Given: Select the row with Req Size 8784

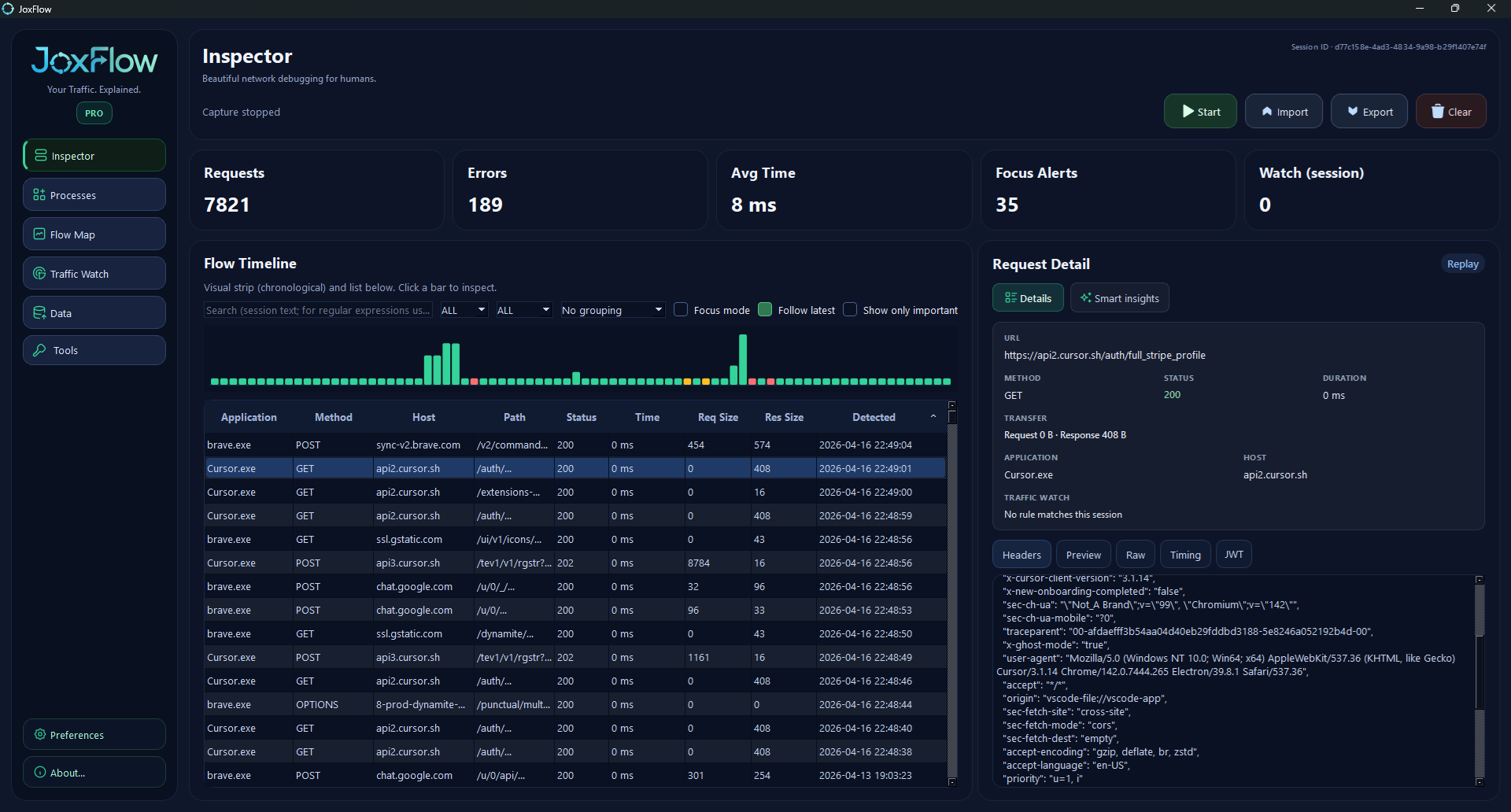Looking at the screenshot, I should 575,563.
